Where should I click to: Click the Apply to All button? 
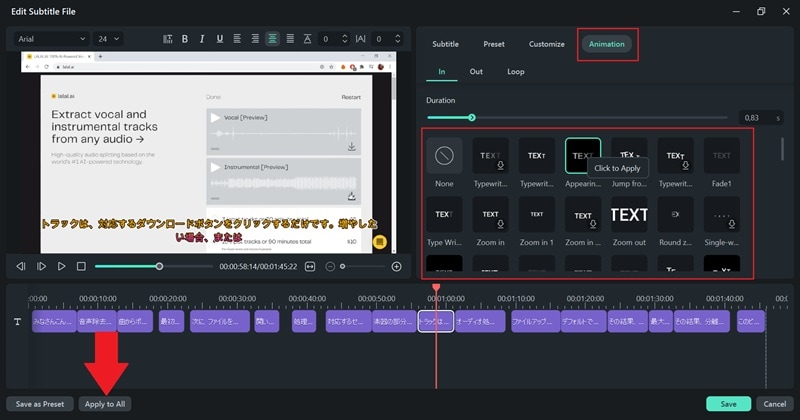coord(105,404)
